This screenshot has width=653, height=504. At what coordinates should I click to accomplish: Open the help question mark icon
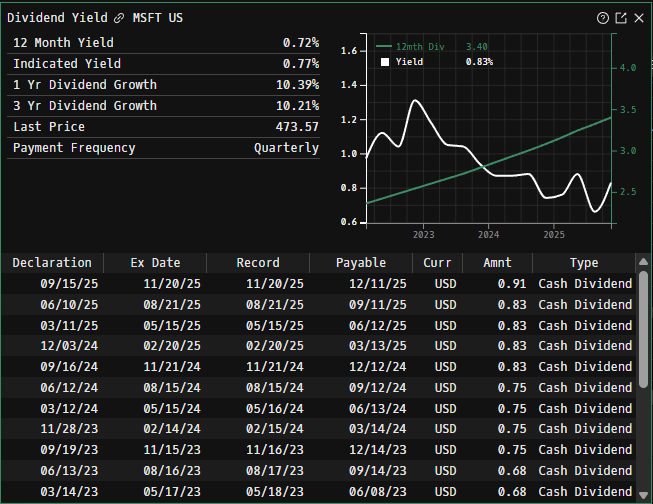603,18
